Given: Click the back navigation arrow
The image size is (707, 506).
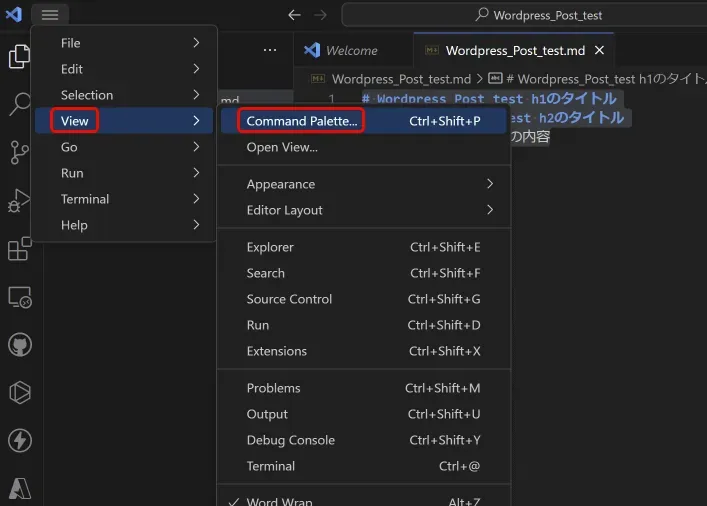Looking at the screenshot, I should click(x=294, y=15).
